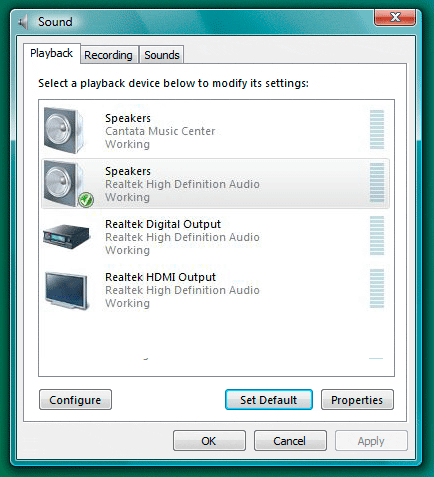Image resolution: width=434 pixels, height=477 pixels.
Task: Switch to the Recording tab
Action: (x=108, y=55)
